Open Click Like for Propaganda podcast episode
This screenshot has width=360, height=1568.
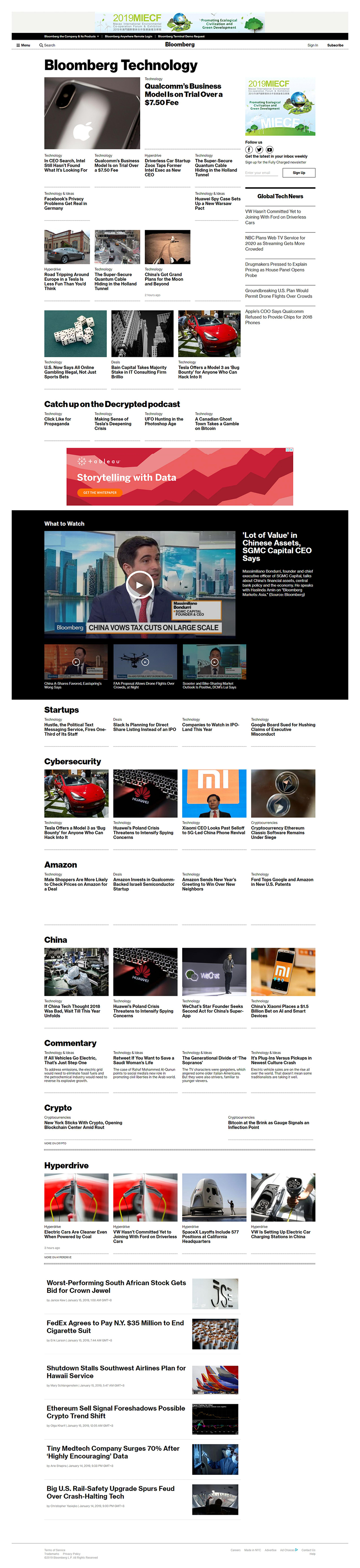click(58, 421)
